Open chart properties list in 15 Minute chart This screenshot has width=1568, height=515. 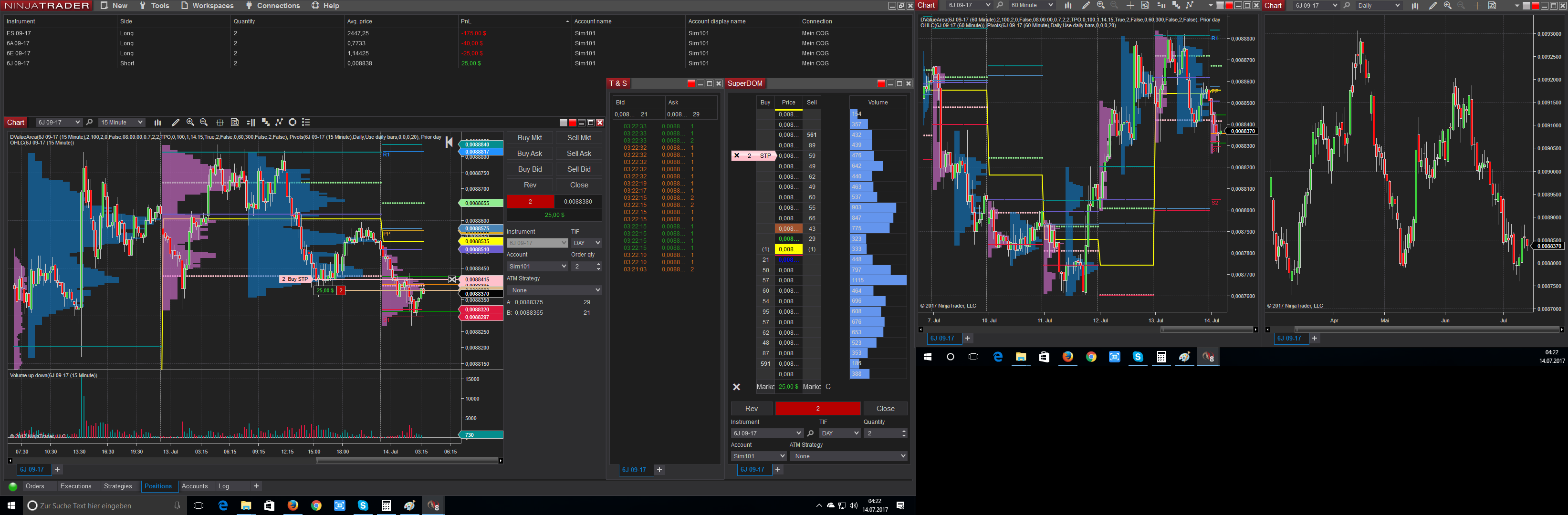(306, 122)
